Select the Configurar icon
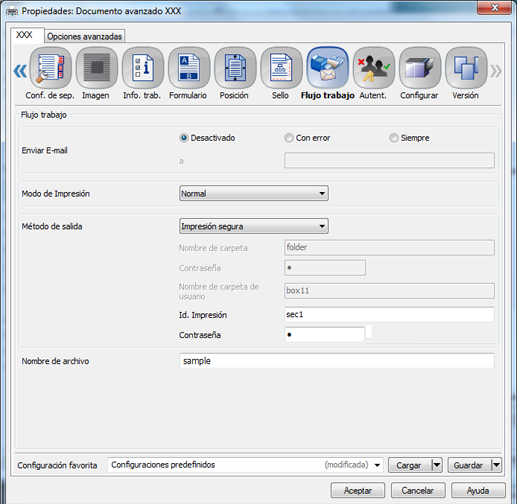Image resolution: width=517 pixels, height=504 pixels. click(420, 68)
